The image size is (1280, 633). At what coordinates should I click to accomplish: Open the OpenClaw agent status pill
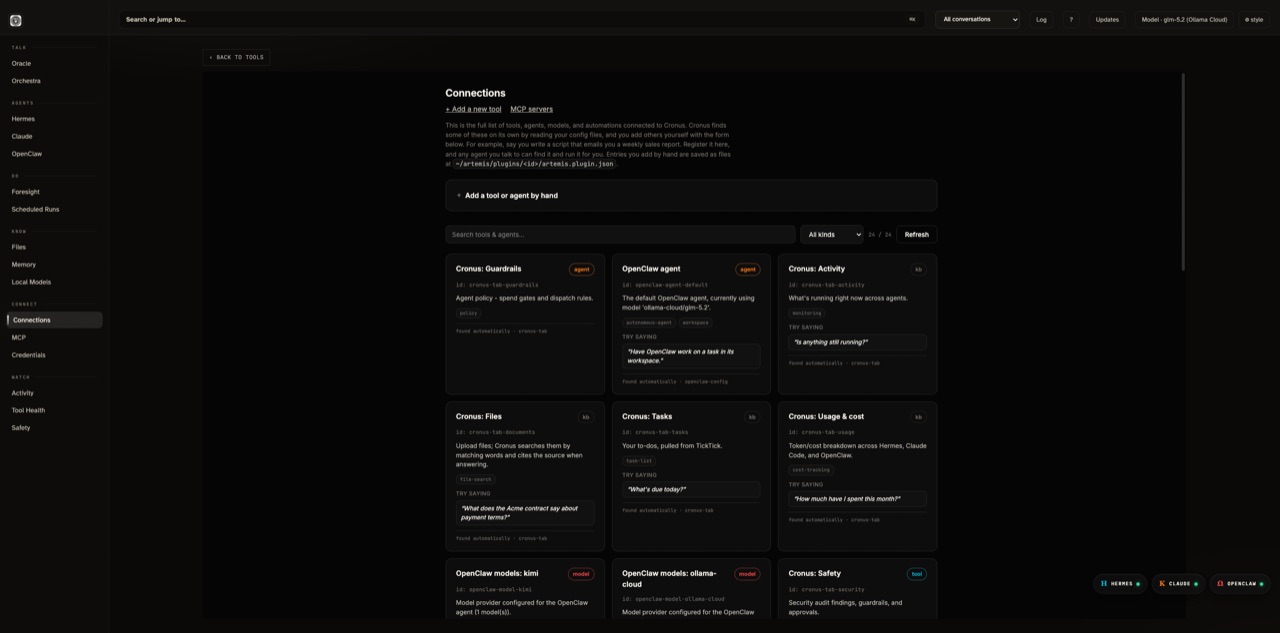[x=1239, y=583]
